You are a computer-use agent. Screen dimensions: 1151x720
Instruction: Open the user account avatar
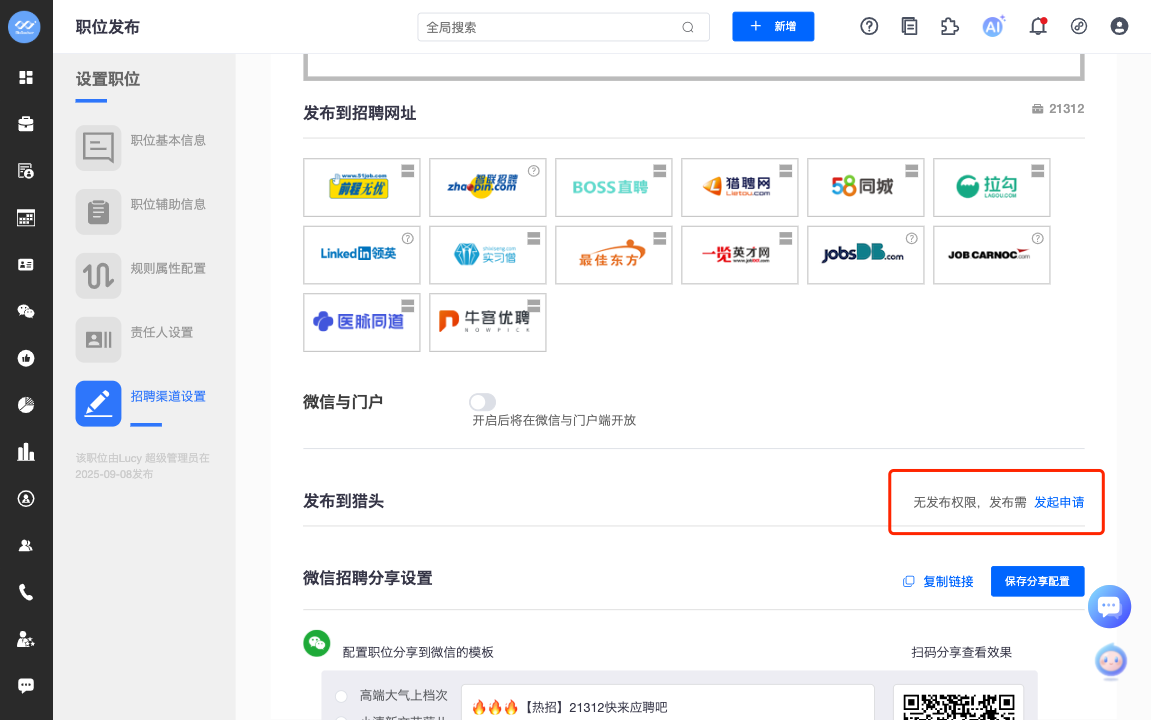pos(1119,26)
